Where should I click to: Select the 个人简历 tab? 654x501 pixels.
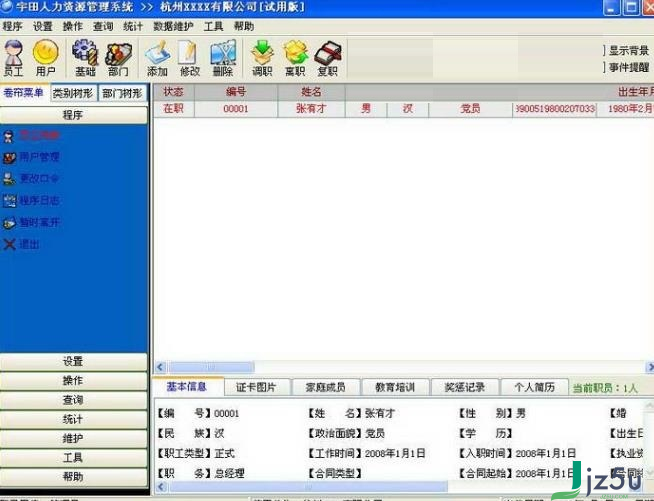[535, 388]
